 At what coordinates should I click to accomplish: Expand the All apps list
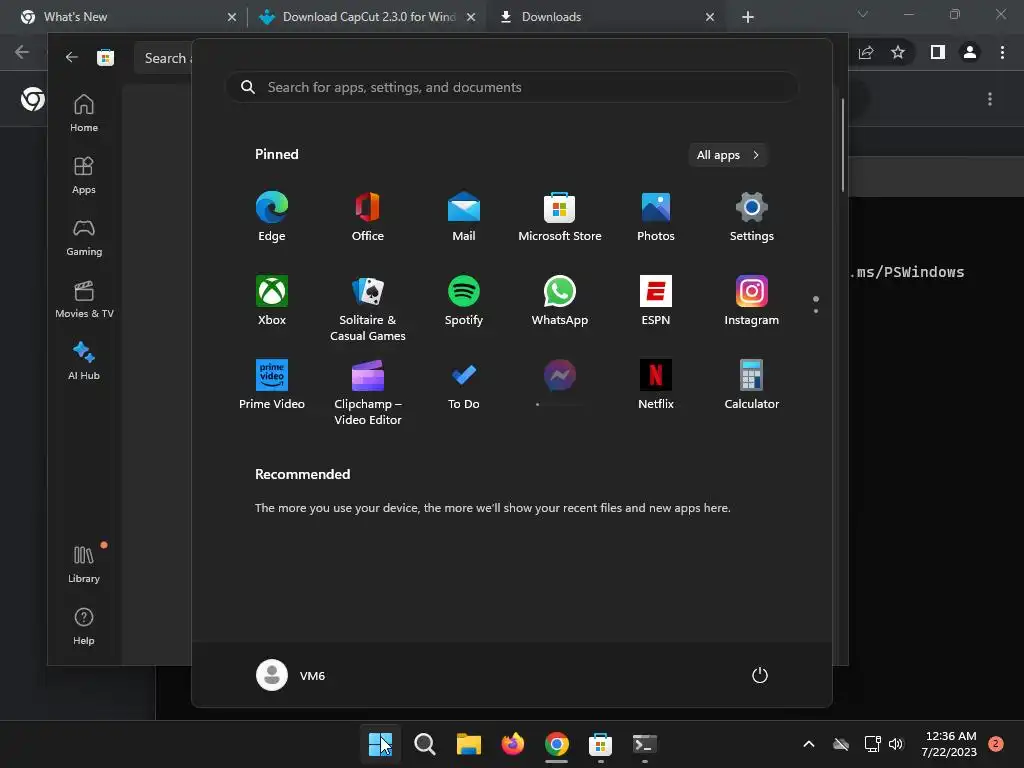pos(728,155)
